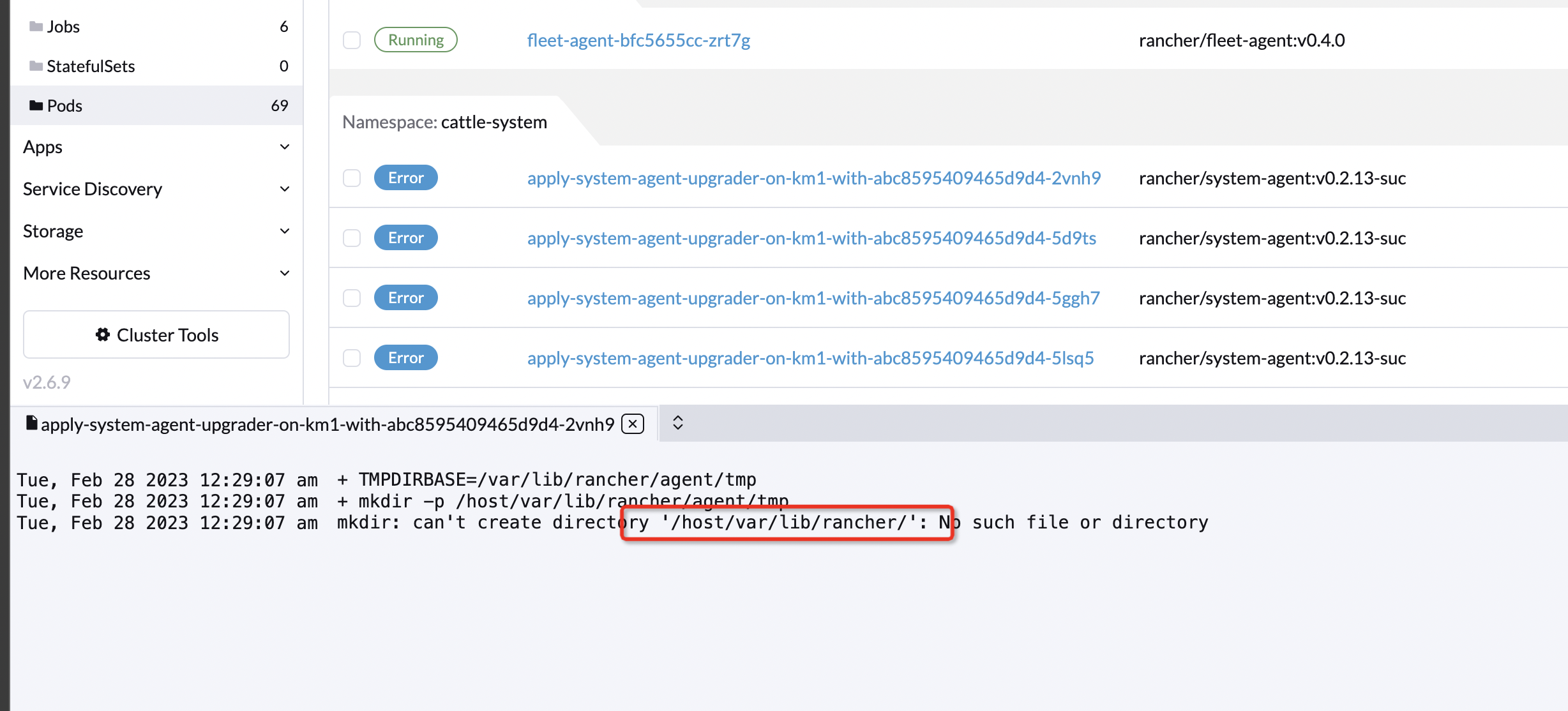The image size is (1568, 711).
Task: Click the folder icon next to StatefulSets
Action: click(35, 66)
